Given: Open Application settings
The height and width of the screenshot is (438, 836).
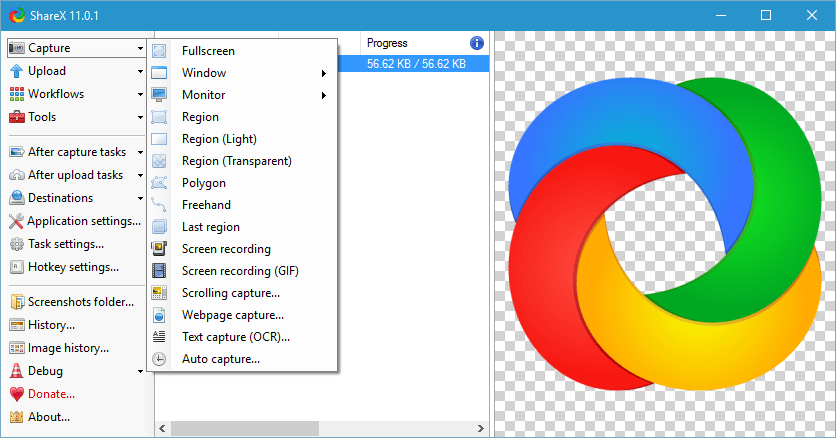Looking at the screenshot, I should tap(76, 221).
